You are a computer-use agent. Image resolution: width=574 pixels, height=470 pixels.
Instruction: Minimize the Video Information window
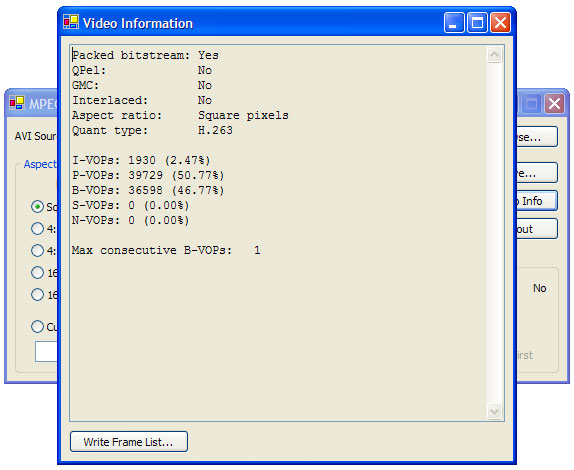(x=454, y=23)
